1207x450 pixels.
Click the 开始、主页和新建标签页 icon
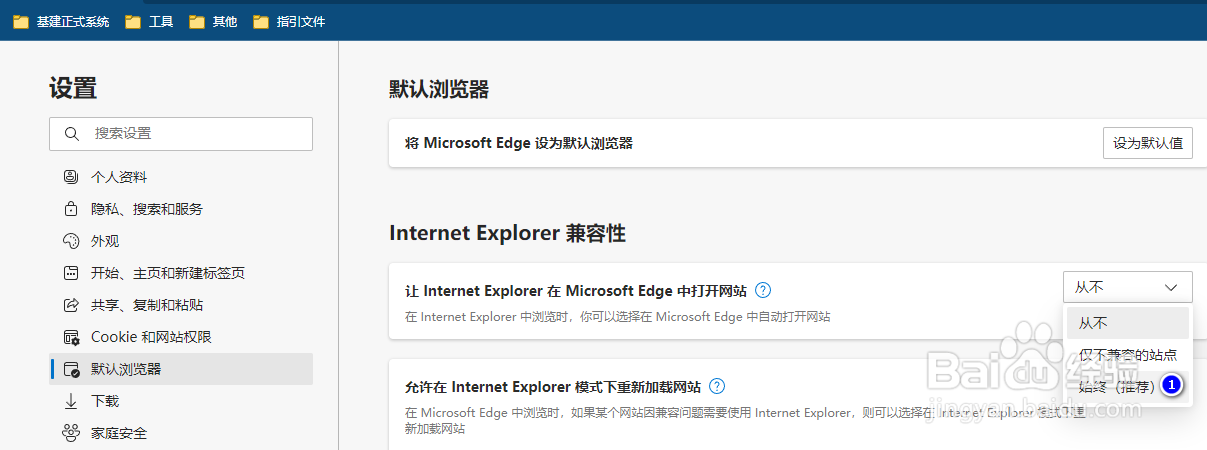pyautogui.click(x=71, y=273)
